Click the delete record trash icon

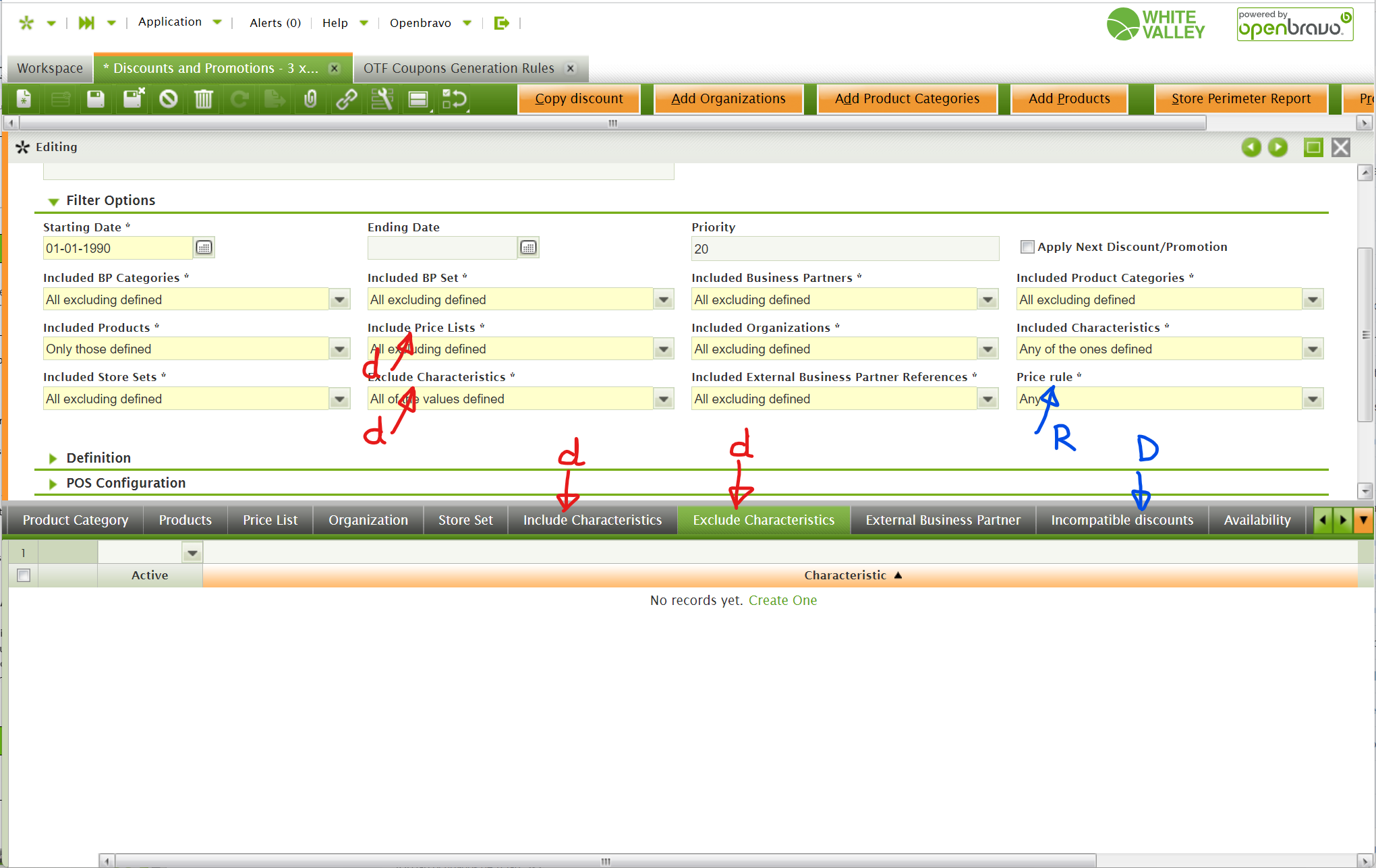click(204, 99)
